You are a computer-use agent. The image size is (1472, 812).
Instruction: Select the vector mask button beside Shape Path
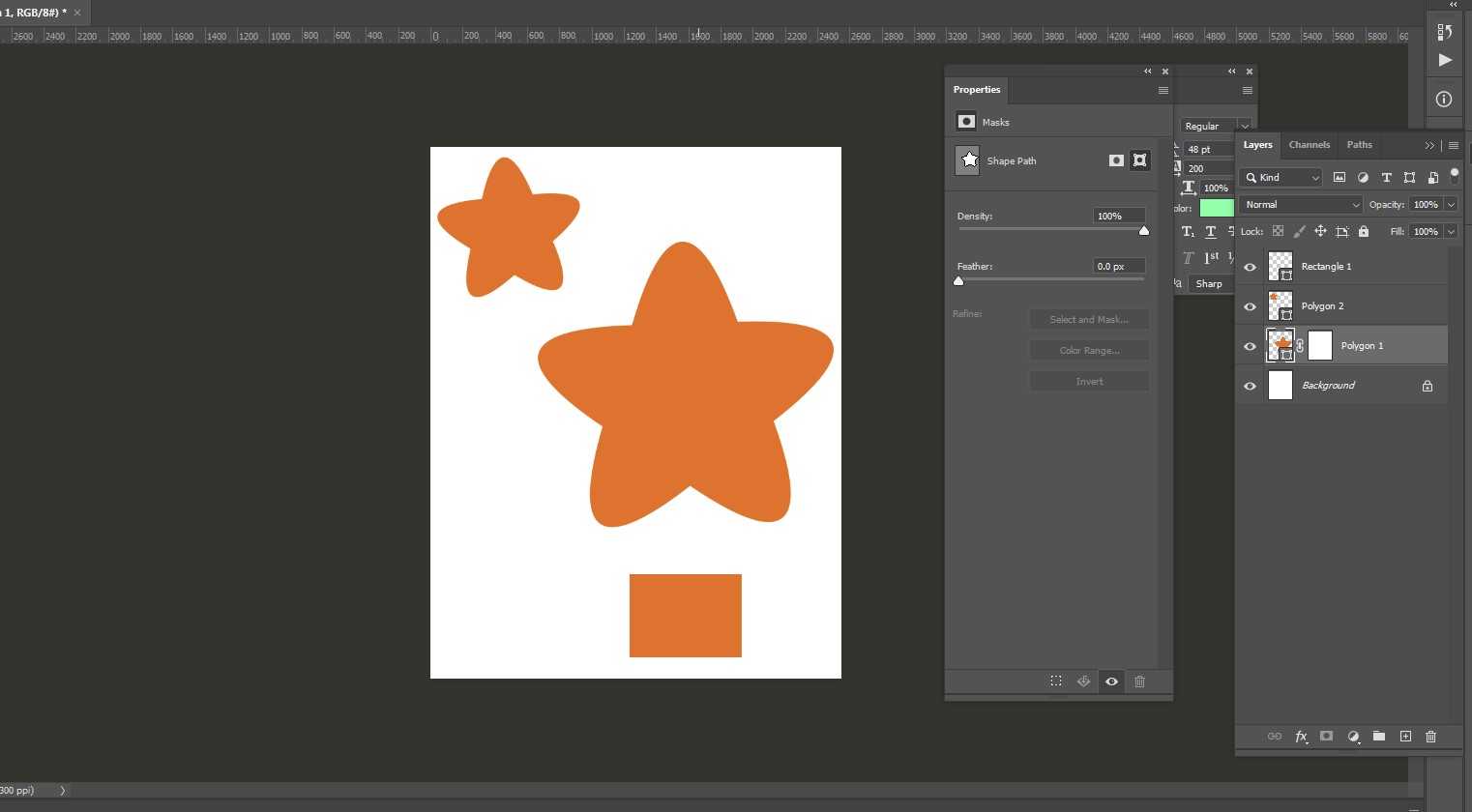point(1140,160)
